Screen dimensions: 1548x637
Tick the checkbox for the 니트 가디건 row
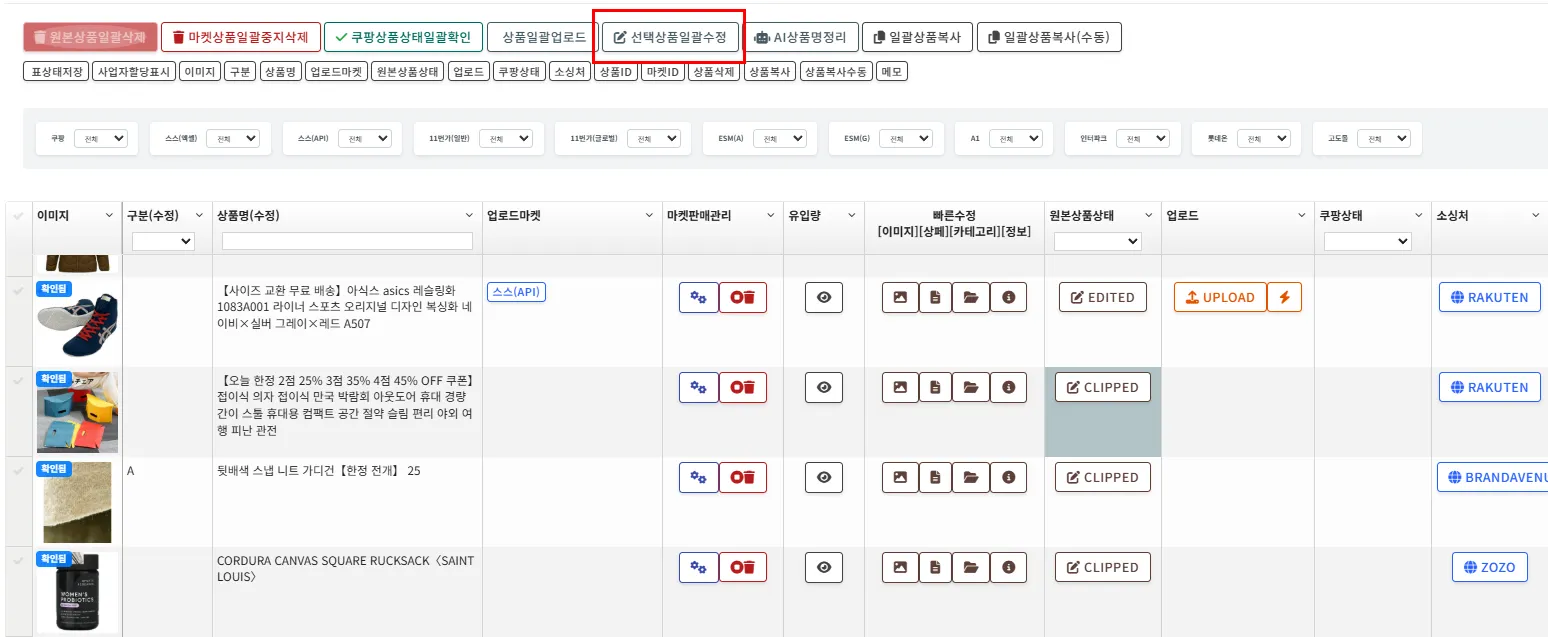tap(18, 471)
